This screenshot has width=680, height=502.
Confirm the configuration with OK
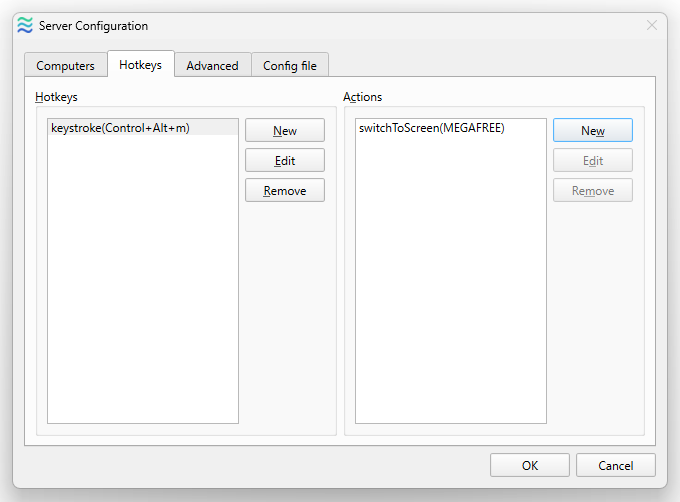[530, 466]
